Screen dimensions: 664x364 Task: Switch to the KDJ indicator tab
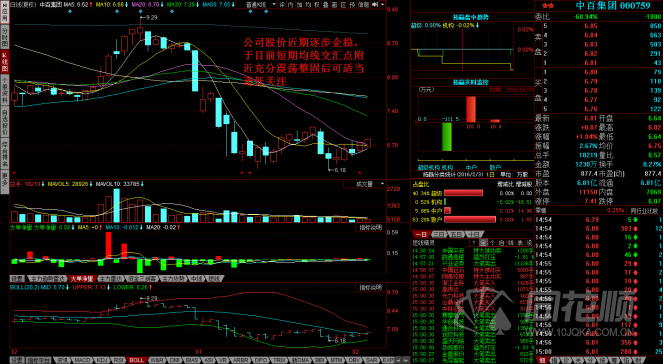102,360
